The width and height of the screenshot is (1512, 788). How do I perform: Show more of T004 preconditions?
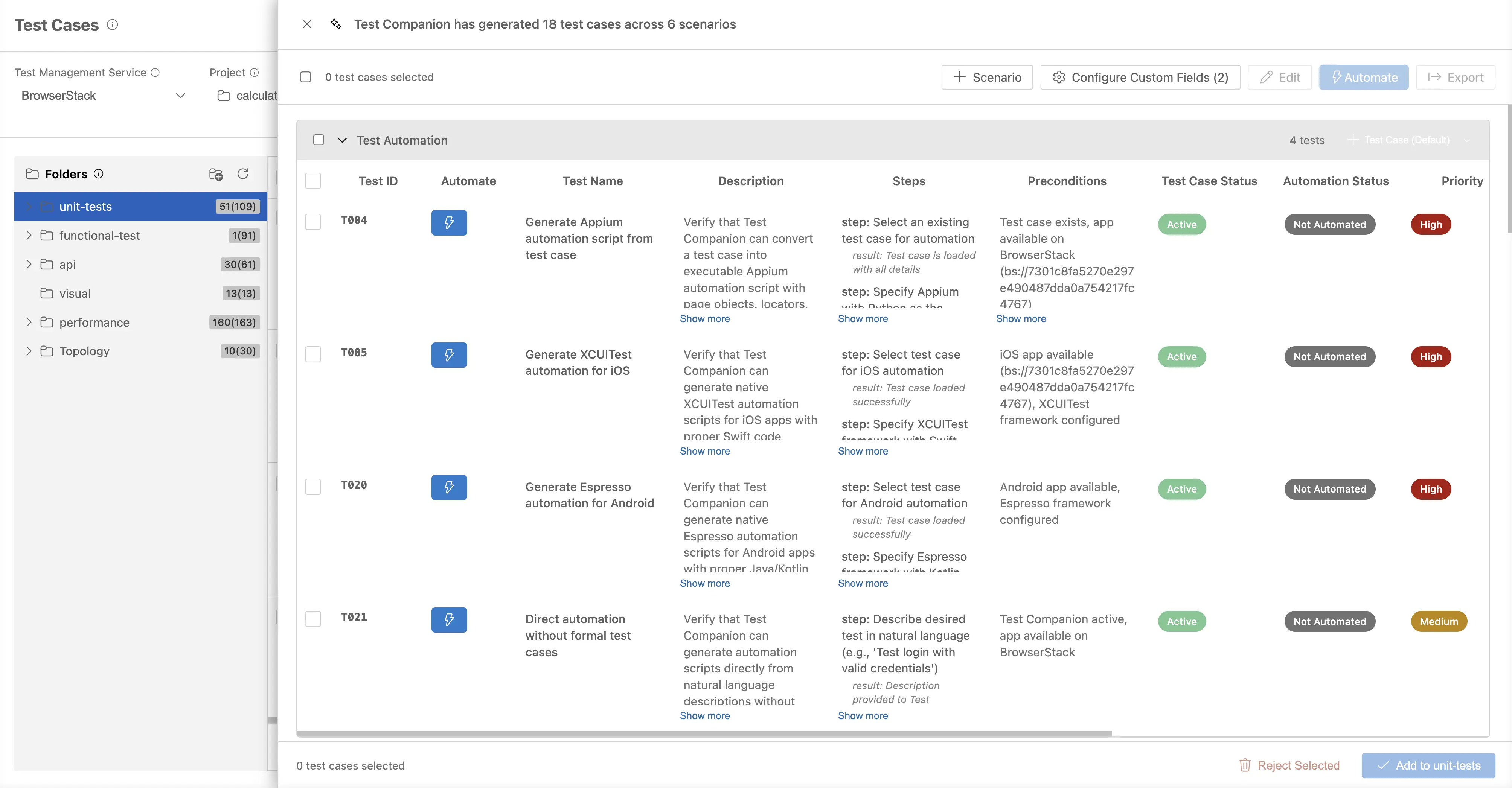coord(1021,319)
